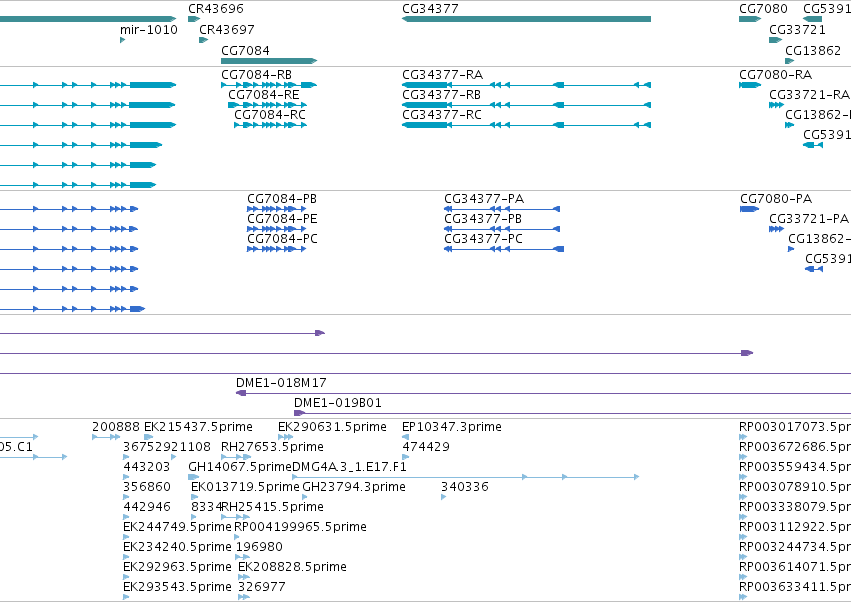The height and width of the screenshot is (602, 851).
Task: Select the EK293543.5prime EST label
Action: click(177, 588)
